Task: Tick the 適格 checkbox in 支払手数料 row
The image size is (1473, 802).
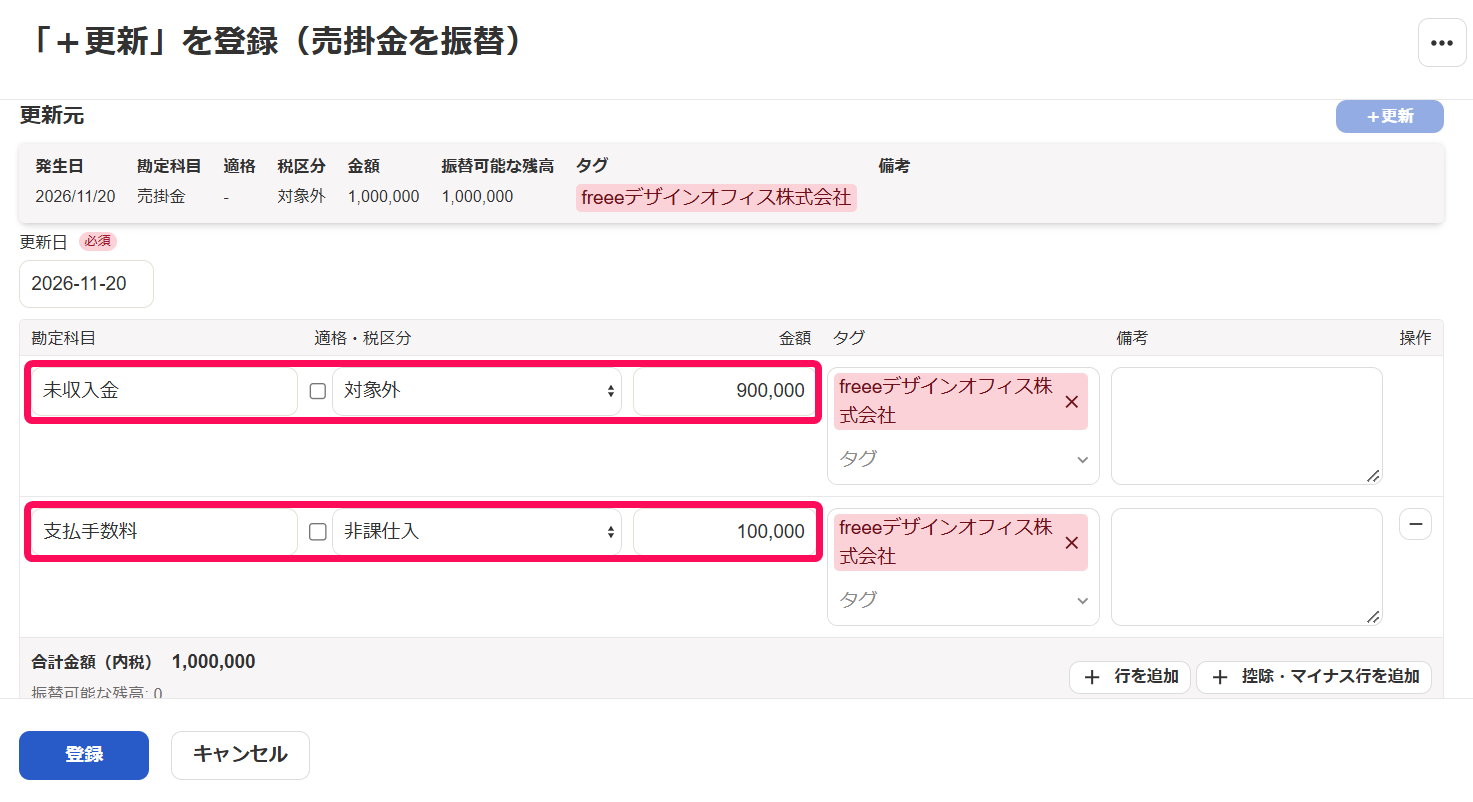Action: 318,532
